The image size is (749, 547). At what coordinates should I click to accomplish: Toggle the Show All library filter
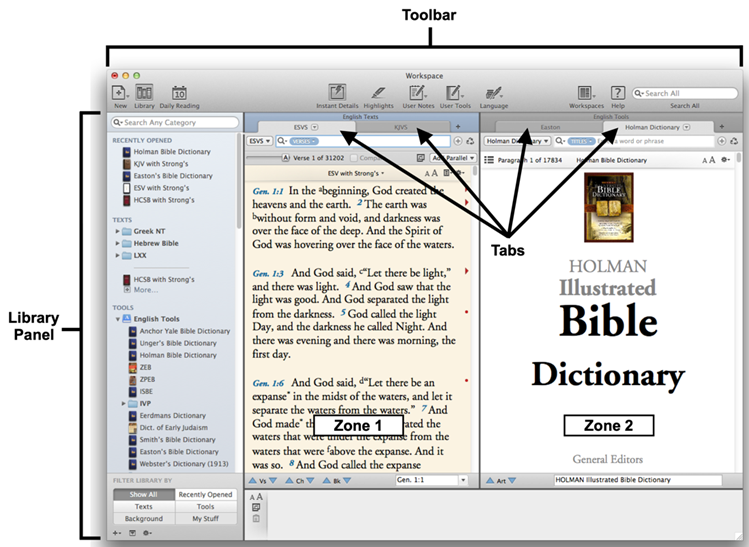click(x=144, y=494)
